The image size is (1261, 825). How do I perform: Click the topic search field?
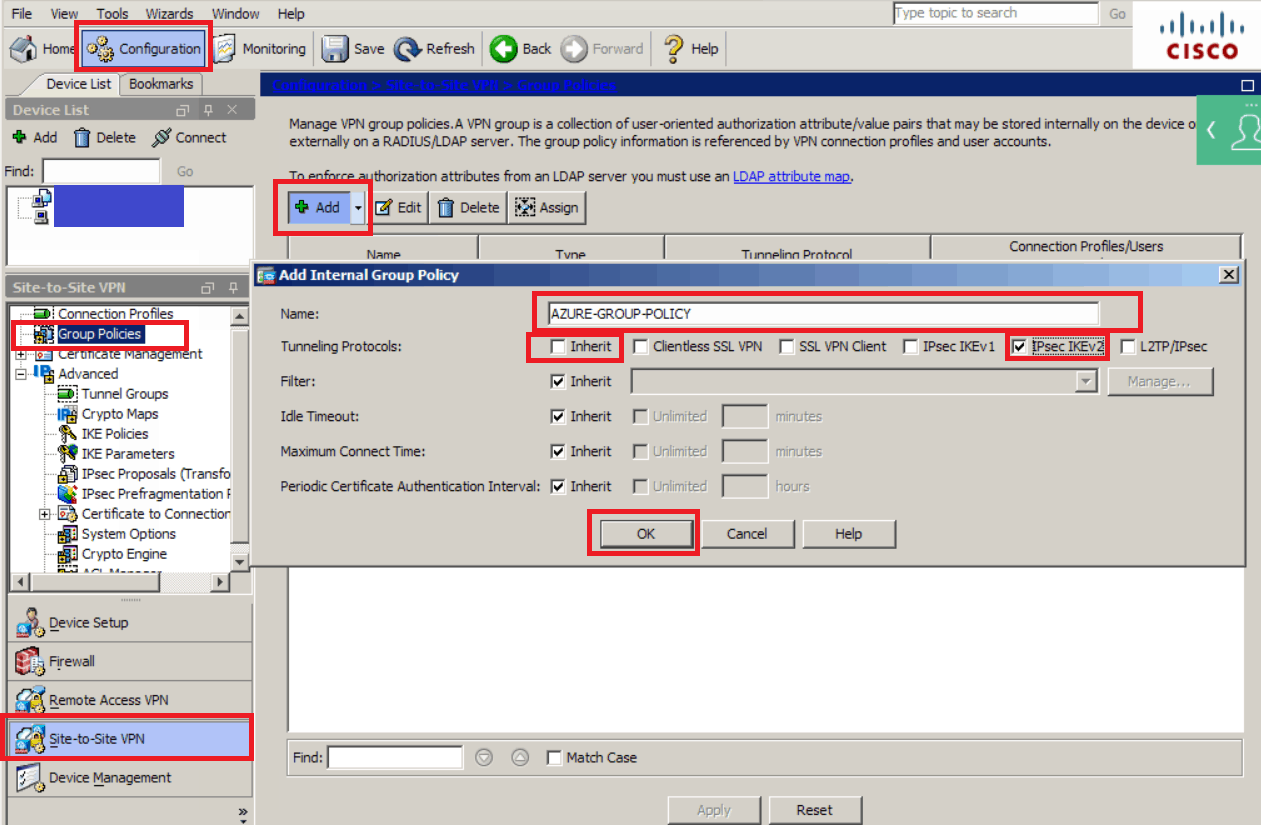click(995, 13)
